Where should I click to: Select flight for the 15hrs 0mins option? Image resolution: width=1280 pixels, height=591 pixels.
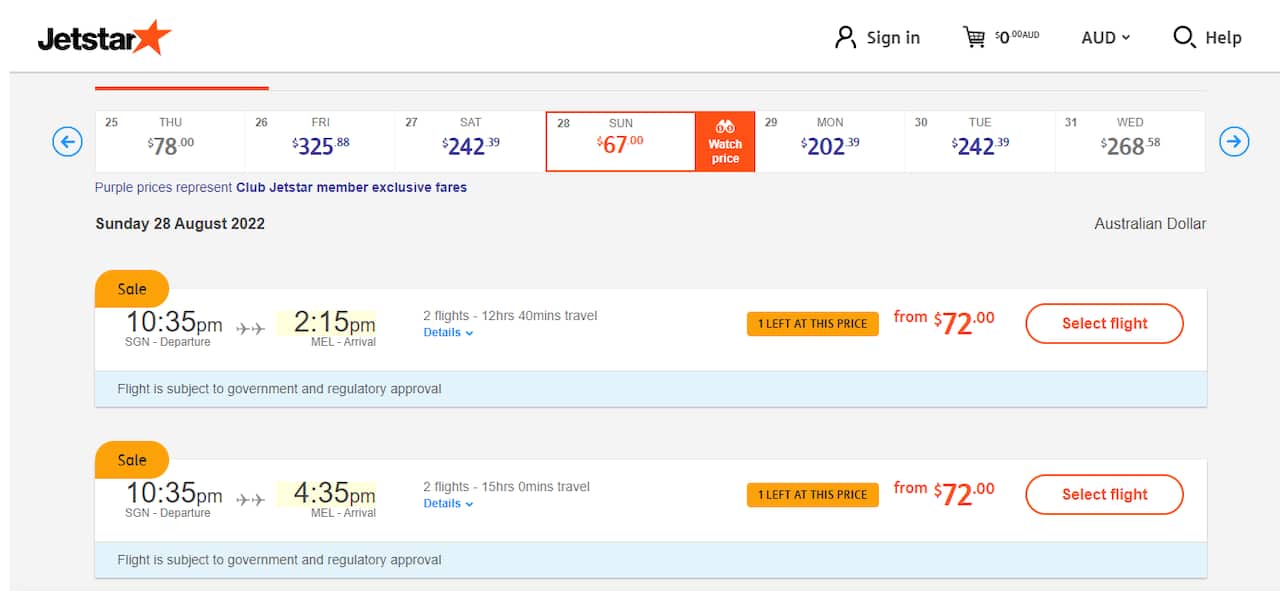(1104, 495)
